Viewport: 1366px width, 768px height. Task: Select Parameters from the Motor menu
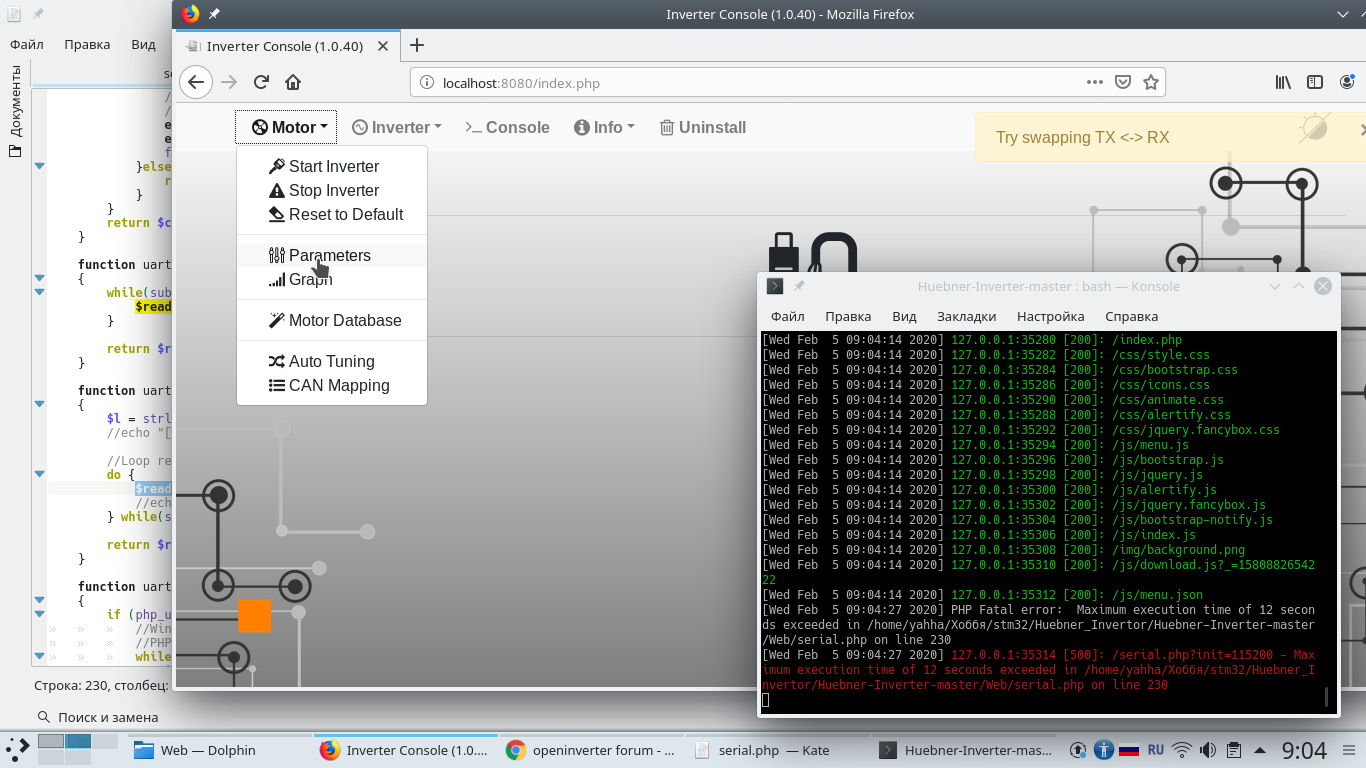click(329, 255)
